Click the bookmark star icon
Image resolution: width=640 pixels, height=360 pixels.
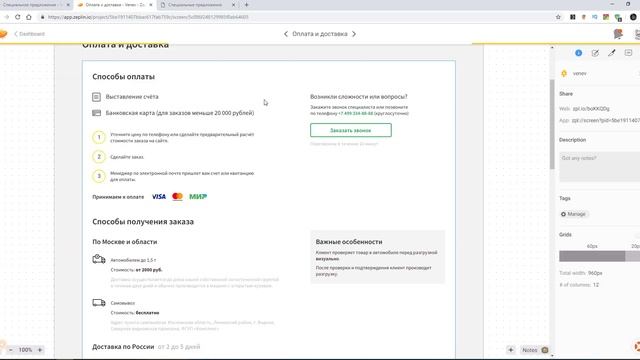558,17
